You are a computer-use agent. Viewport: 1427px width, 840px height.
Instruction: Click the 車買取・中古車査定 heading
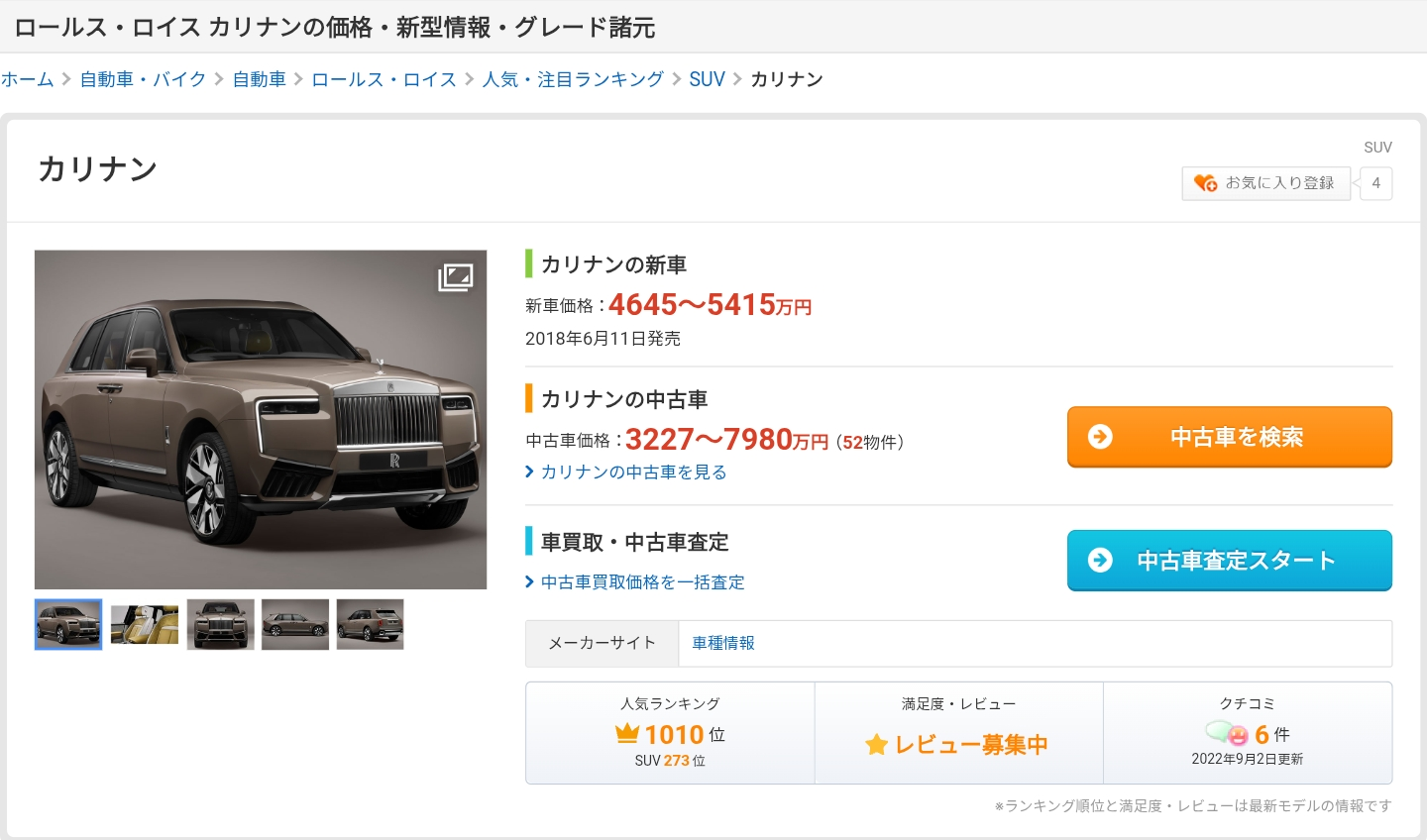coord(635,542)
